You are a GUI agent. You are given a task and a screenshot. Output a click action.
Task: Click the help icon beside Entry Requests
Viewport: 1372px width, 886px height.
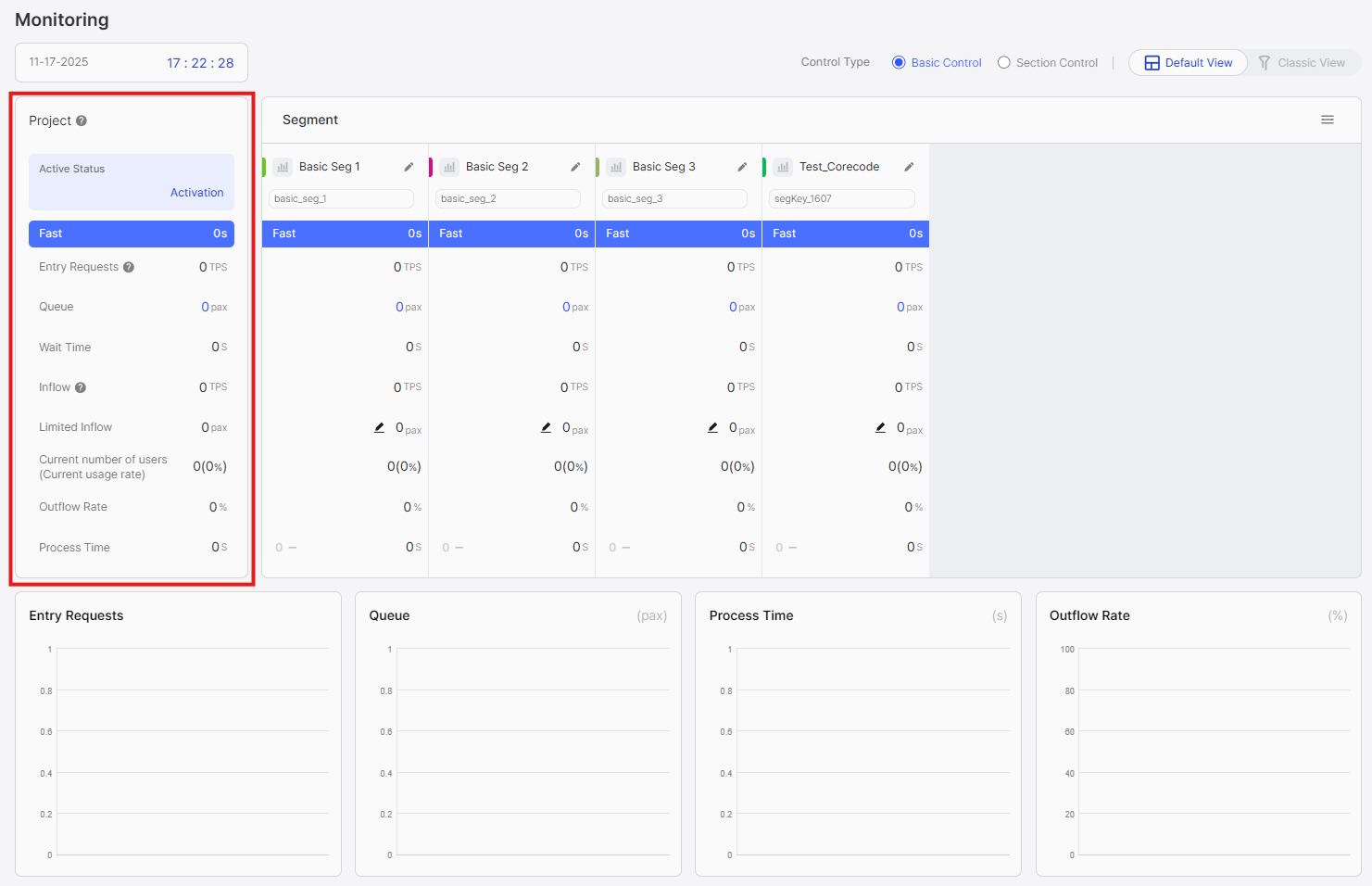[x=128, y=266]
